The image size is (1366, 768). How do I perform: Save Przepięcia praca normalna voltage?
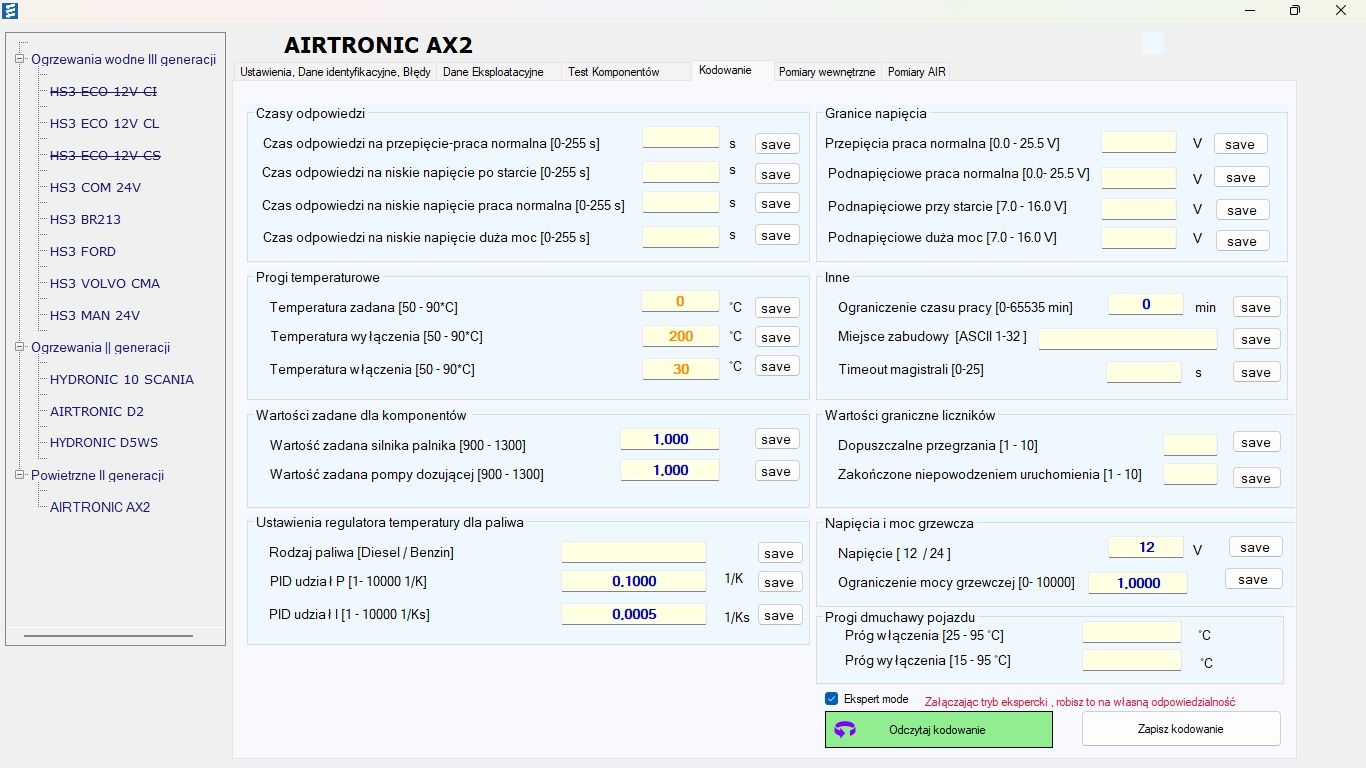(1240, 144)
